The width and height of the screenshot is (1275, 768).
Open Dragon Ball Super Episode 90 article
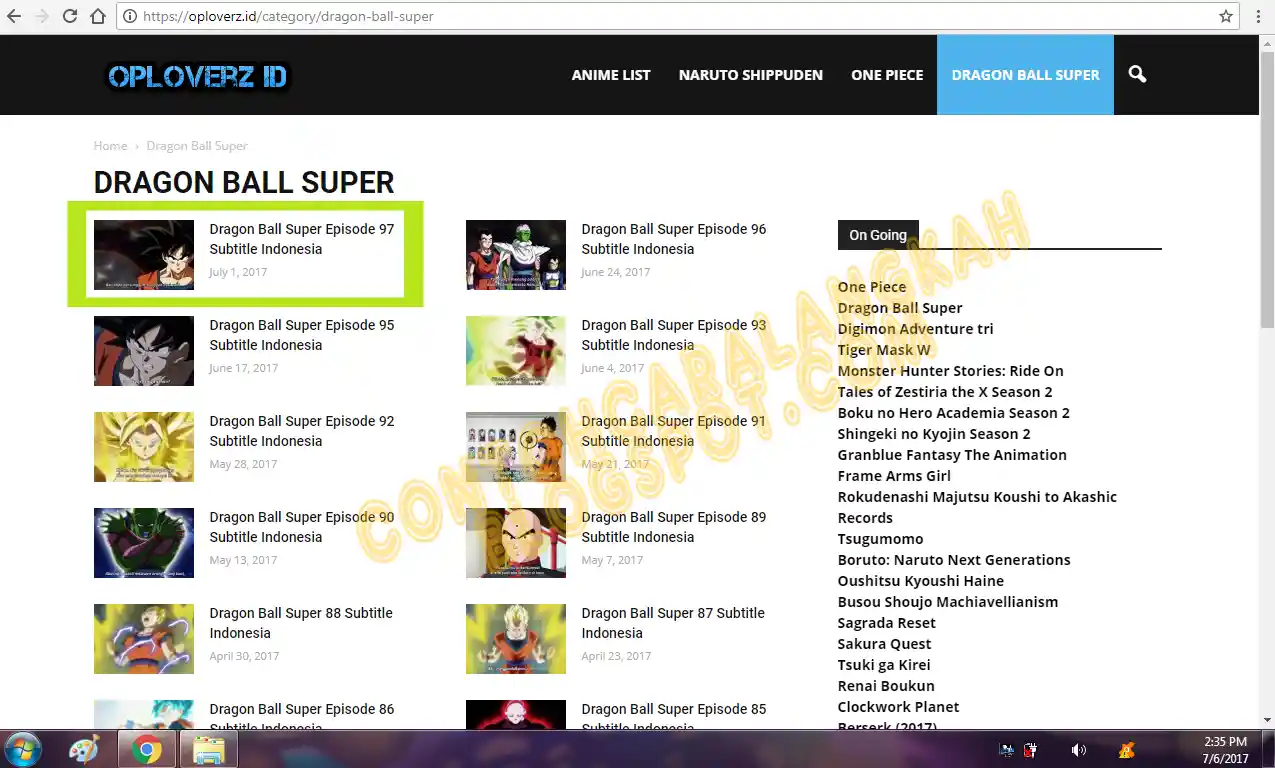pyautogui.click(x=302, y=527)
